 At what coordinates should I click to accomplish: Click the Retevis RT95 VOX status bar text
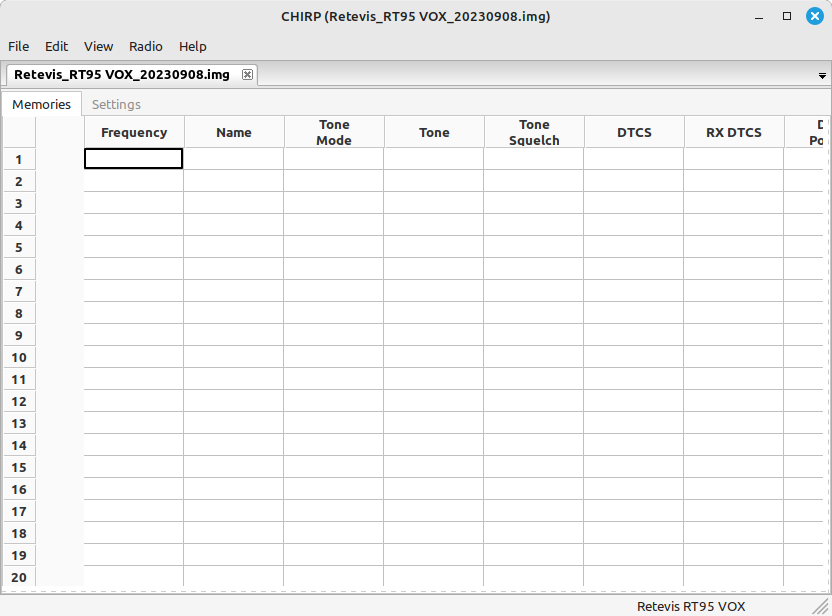[691, 606]
